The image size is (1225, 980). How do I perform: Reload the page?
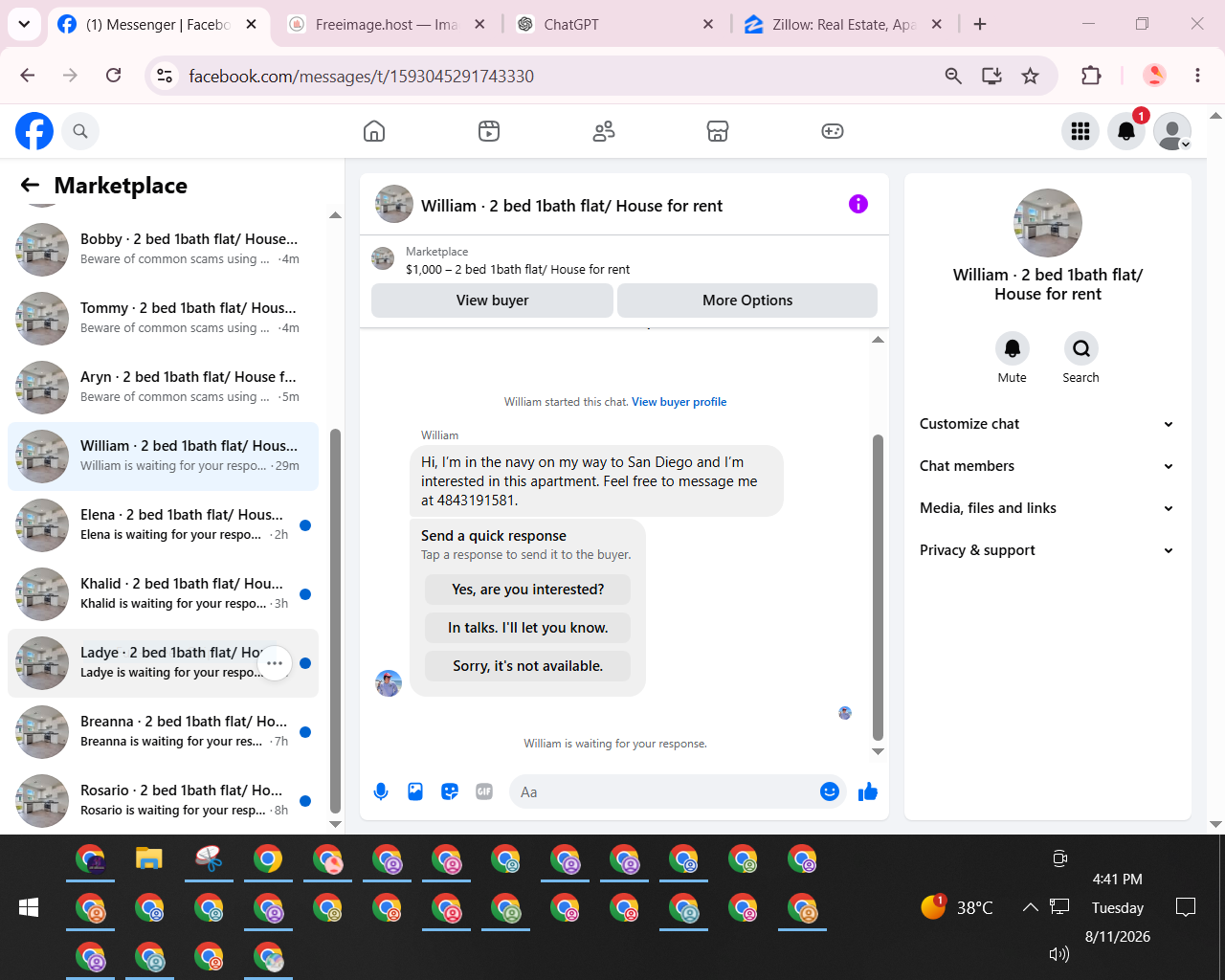point(113,76)
